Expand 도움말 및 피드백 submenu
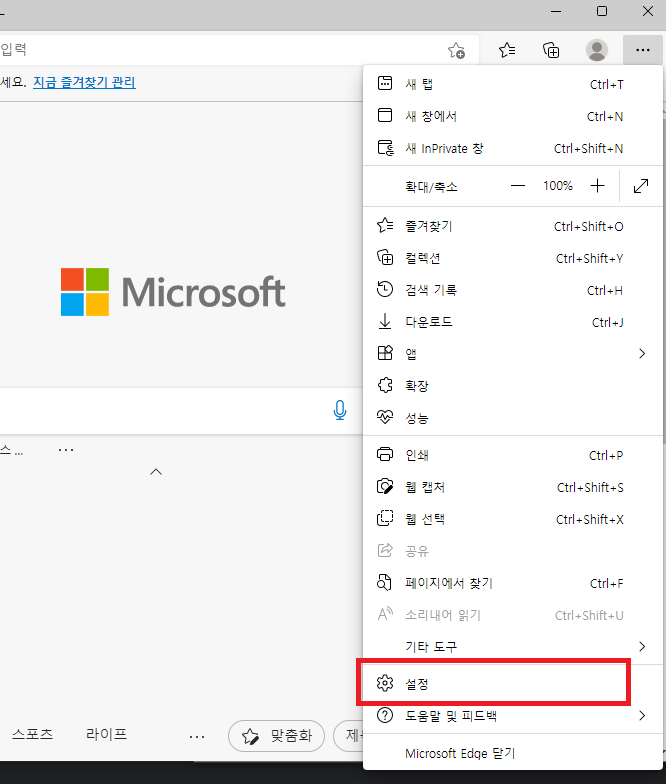 click(512, 716)
